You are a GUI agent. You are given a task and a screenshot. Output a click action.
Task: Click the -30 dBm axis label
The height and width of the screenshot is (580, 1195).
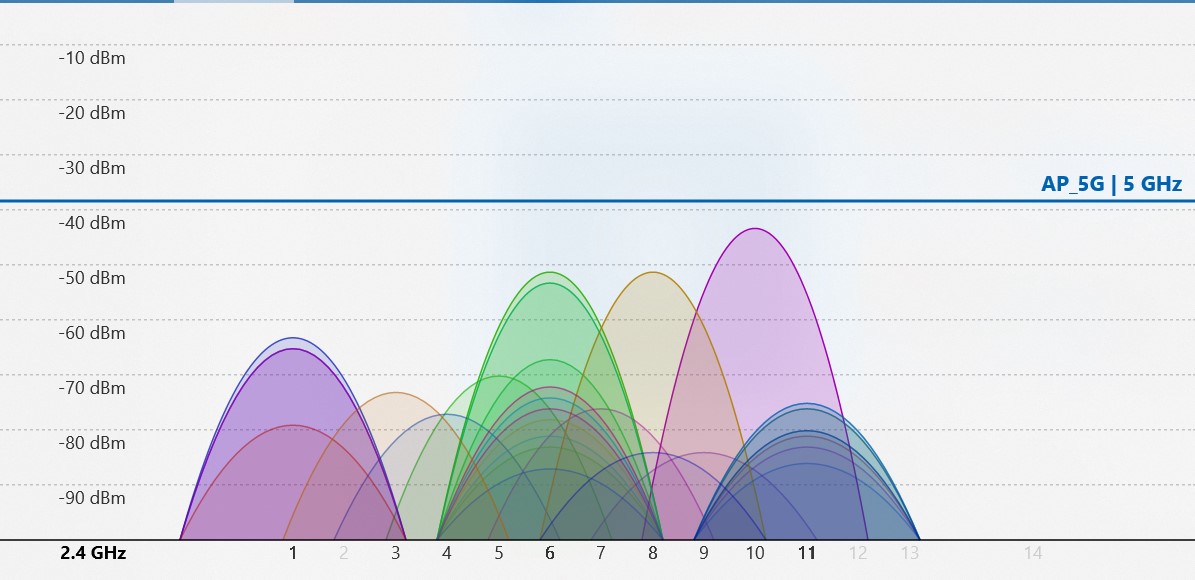coord(92,168)
